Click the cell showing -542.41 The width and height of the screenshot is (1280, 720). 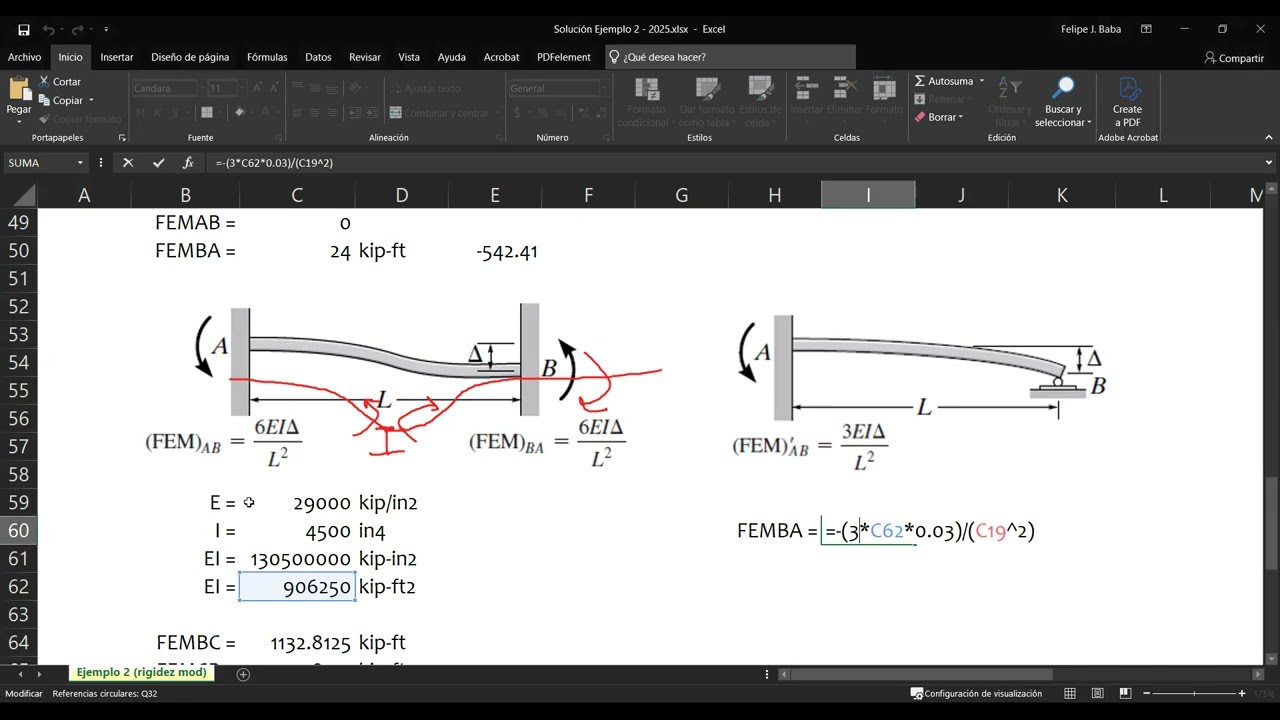(495, 251)
